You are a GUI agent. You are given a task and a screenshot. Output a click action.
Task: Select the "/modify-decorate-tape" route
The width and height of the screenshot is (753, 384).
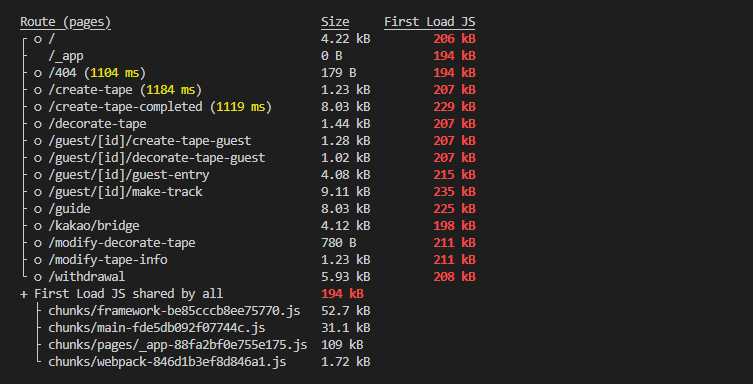pyautogui.click(x=122, y=243)
